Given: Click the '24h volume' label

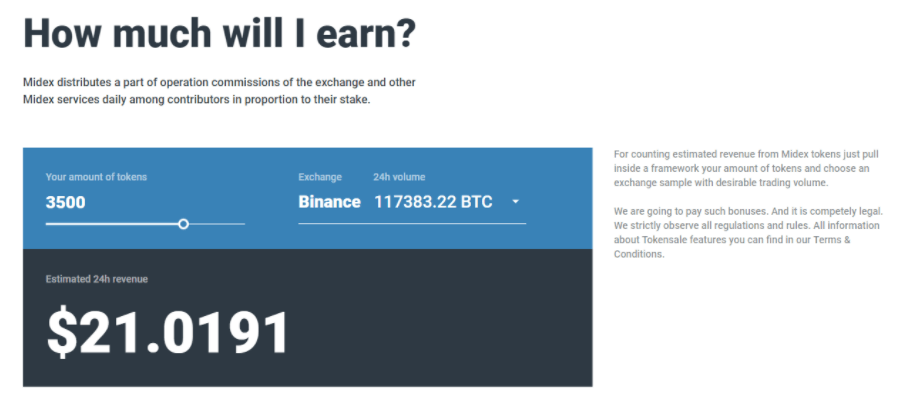Looking at the screenshot, I should click(399, 177).
